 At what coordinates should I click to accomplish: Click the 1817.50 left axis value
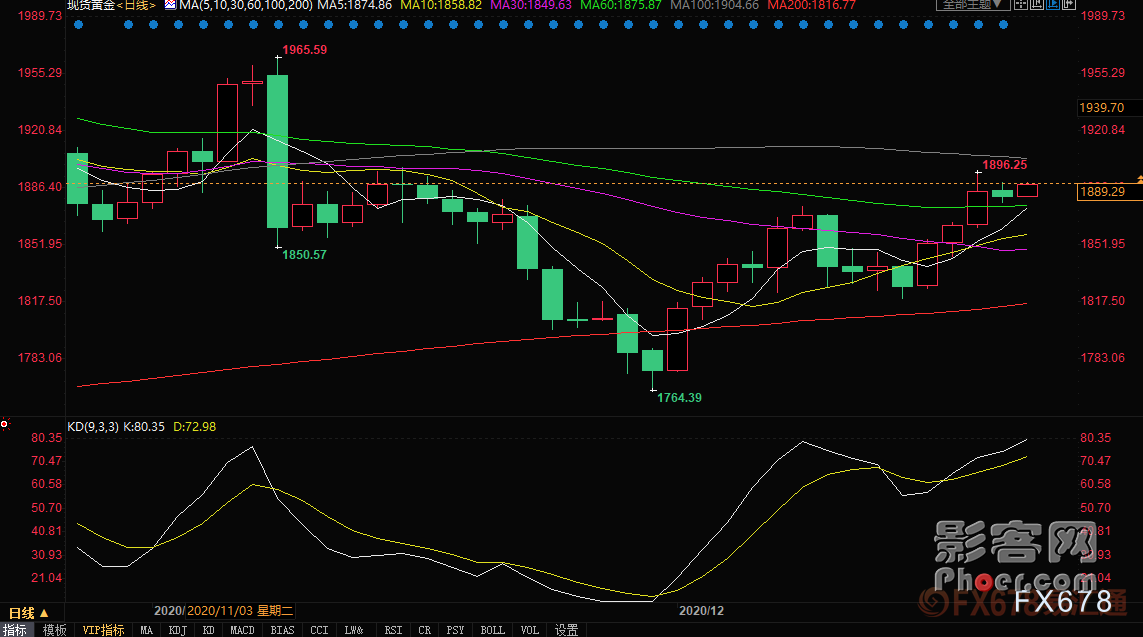tap(40, 300)
